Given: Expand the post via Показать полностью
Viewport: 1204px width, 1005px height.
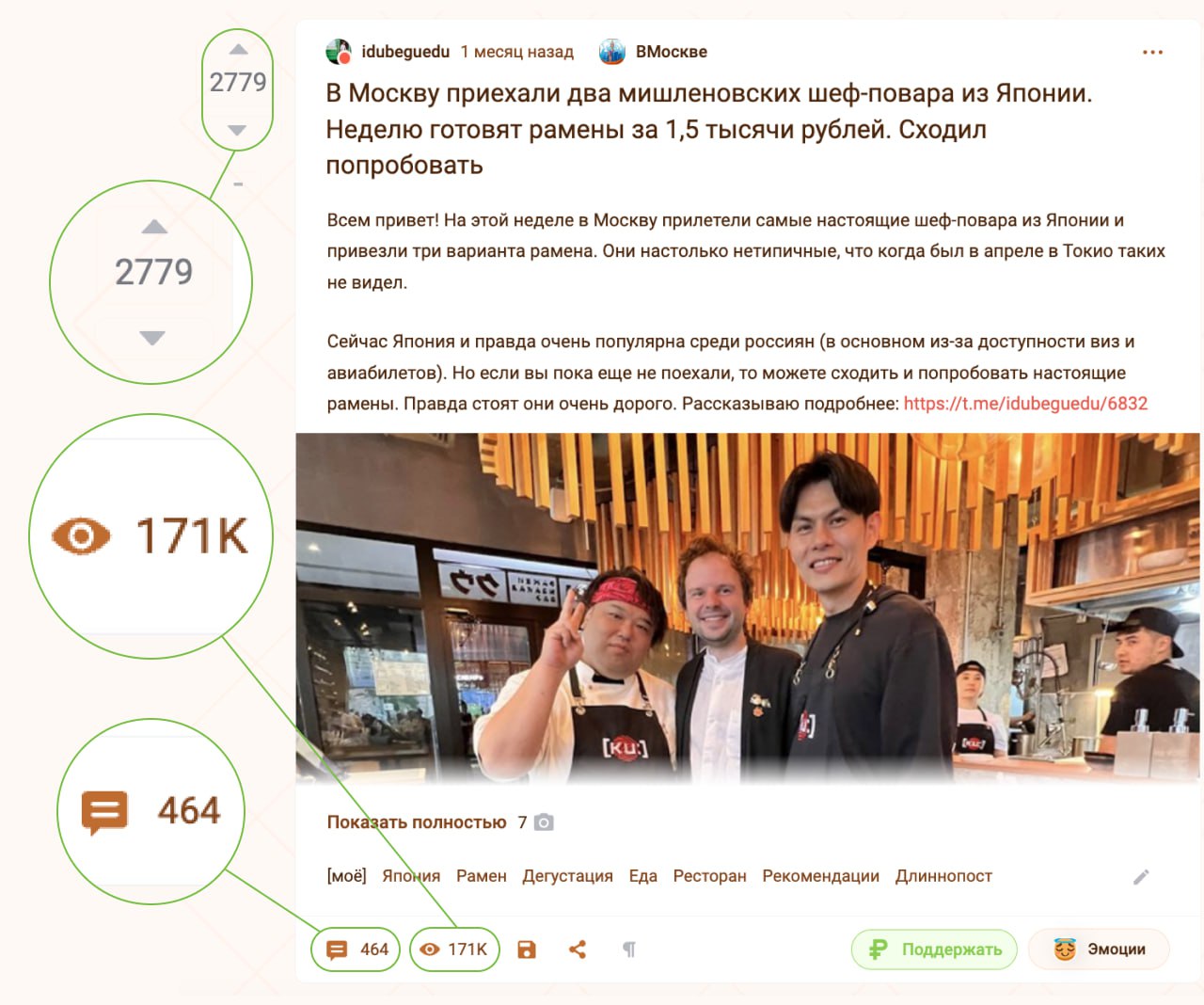Looking at the screenshot, I should tap(417, 822).
